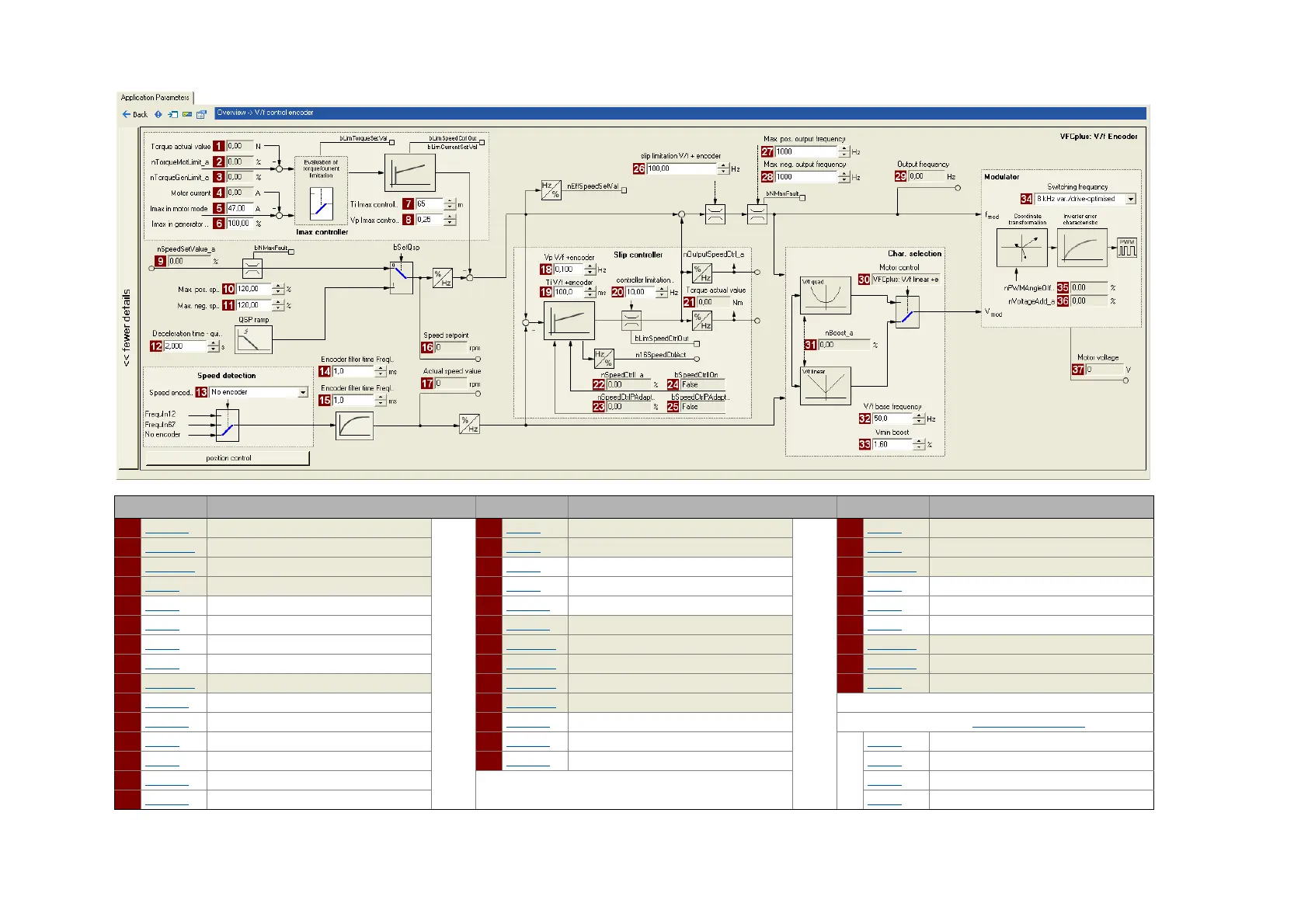Click the %/Hz converter right of the bSetQsp switch
The image size is (1308, 924).
click(443, 278)
